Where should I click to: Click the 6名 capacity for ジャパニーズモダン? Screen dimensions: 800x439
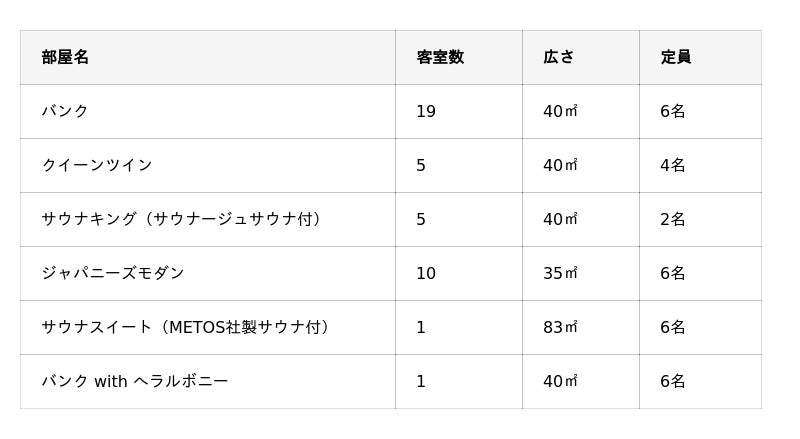[672, 274]
